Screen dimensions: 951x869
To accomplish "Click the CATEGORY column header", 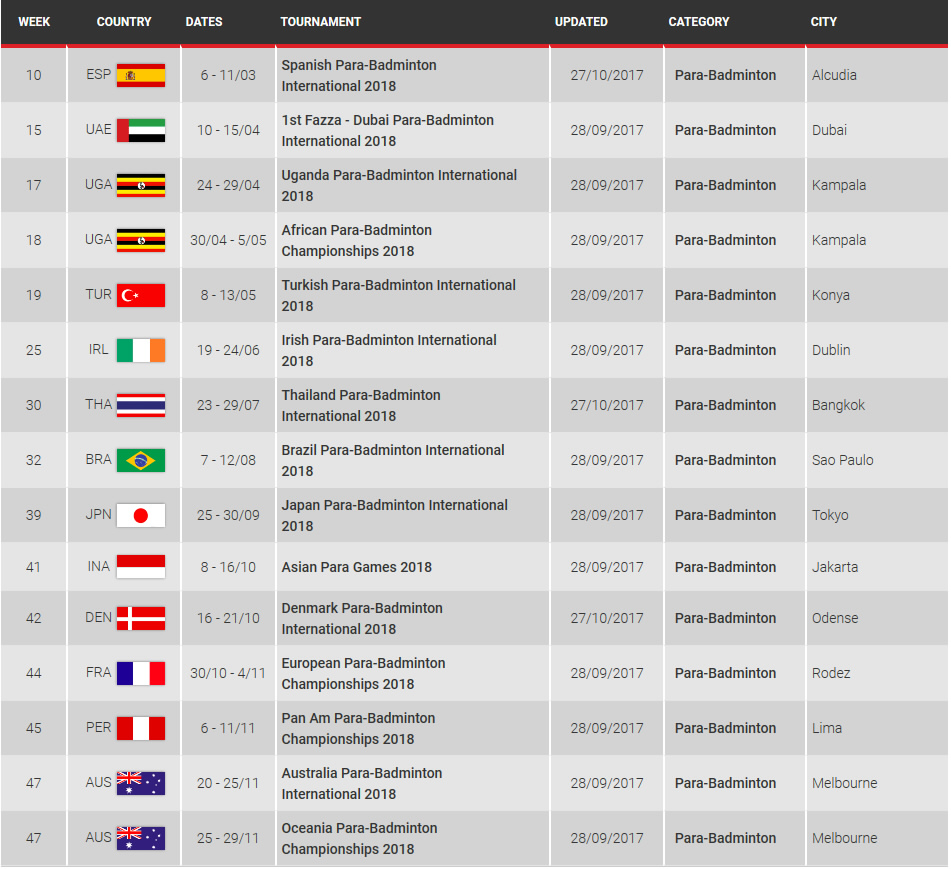I will click(699, 22).
